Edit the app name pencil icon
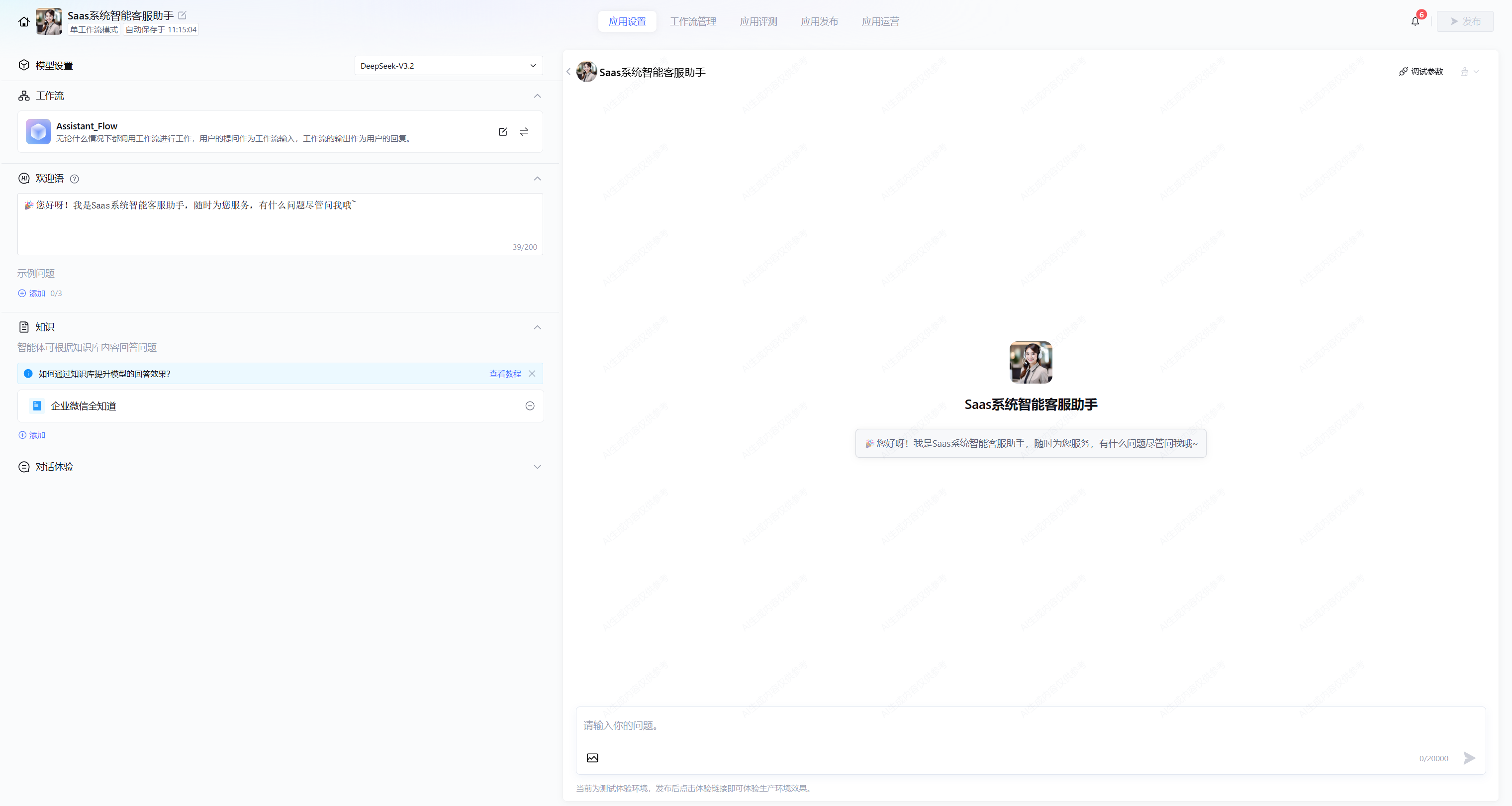 tap(182, 15)
